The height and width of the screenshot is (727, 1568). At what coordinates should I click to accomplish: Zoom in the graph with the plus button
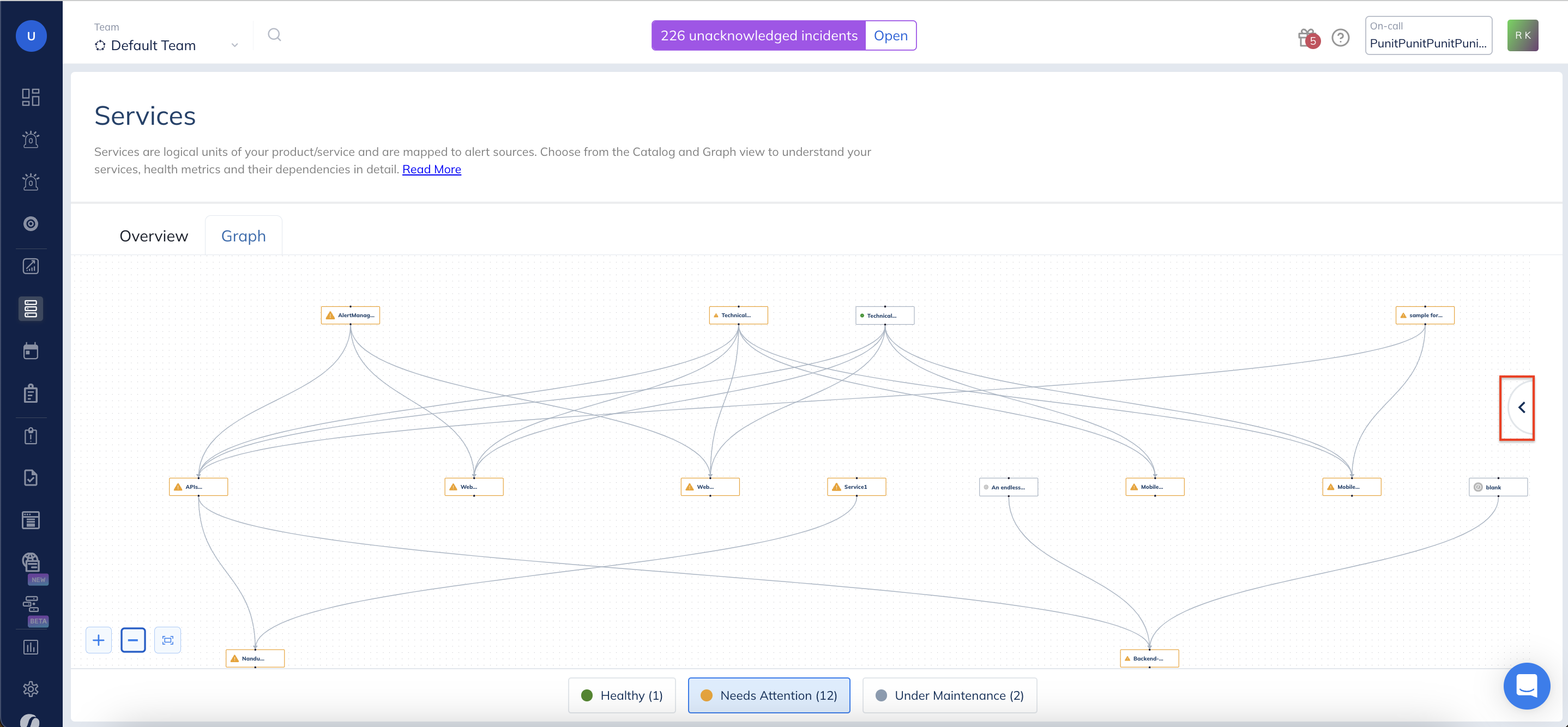(99, 640)
